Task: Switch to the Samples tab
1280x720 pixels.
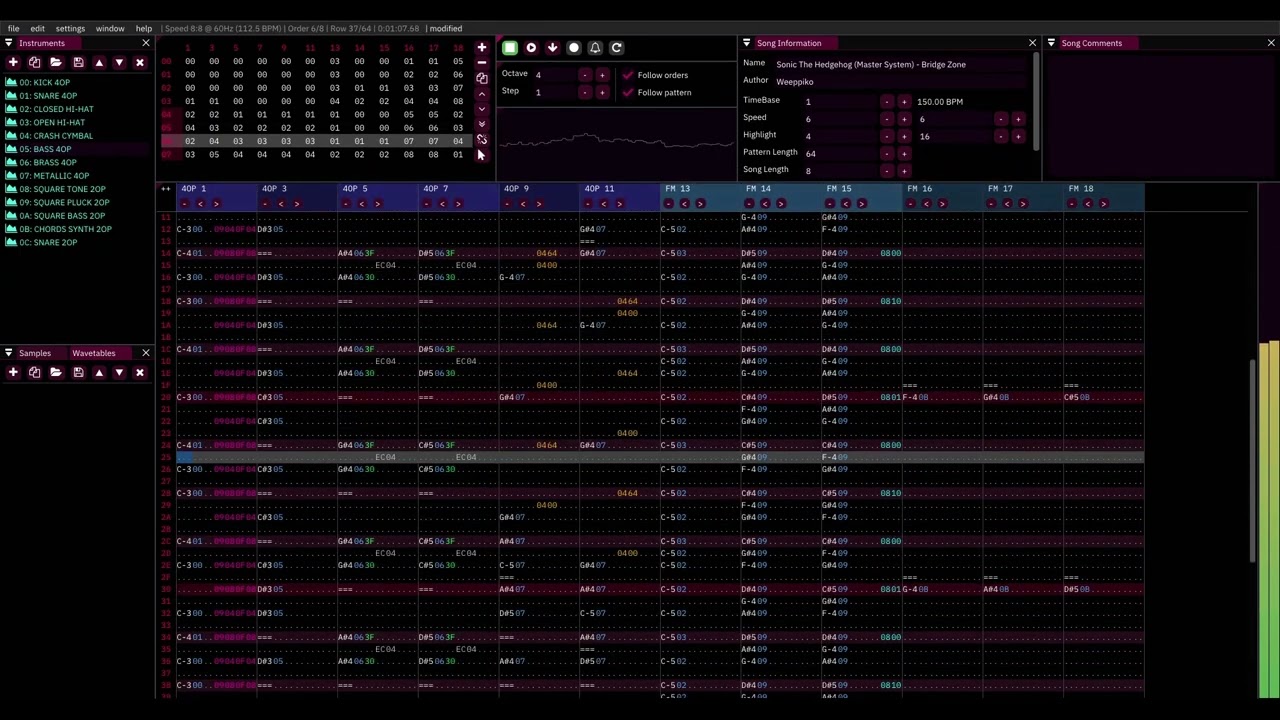Action: click(35, 353)
